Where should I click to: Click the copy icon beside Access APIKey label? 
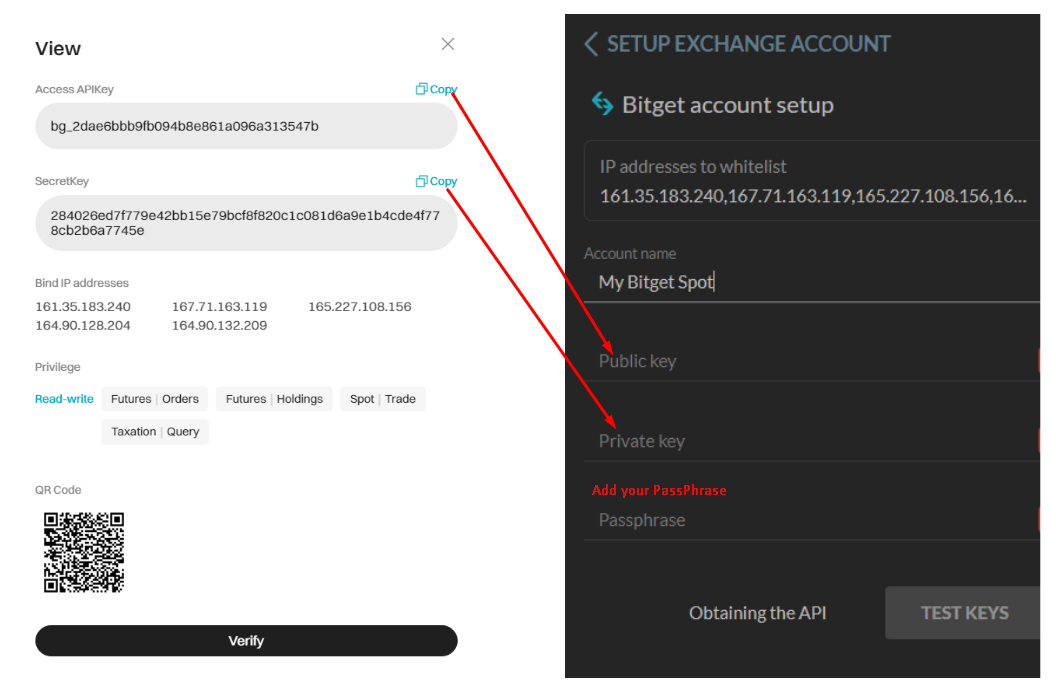pos(421,88)
